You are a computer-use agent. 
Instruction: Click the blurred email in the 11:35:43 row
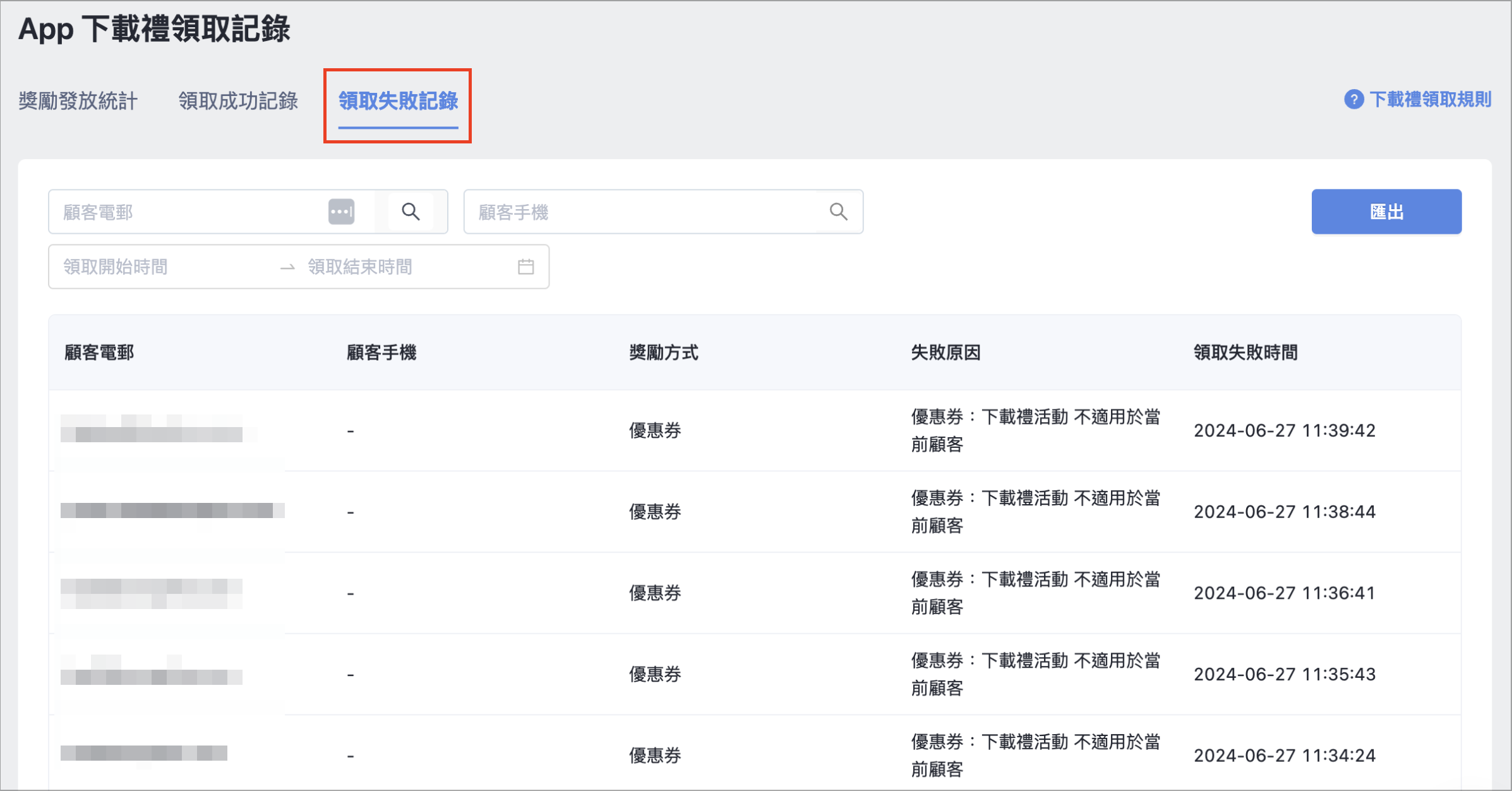click(152, 670)
